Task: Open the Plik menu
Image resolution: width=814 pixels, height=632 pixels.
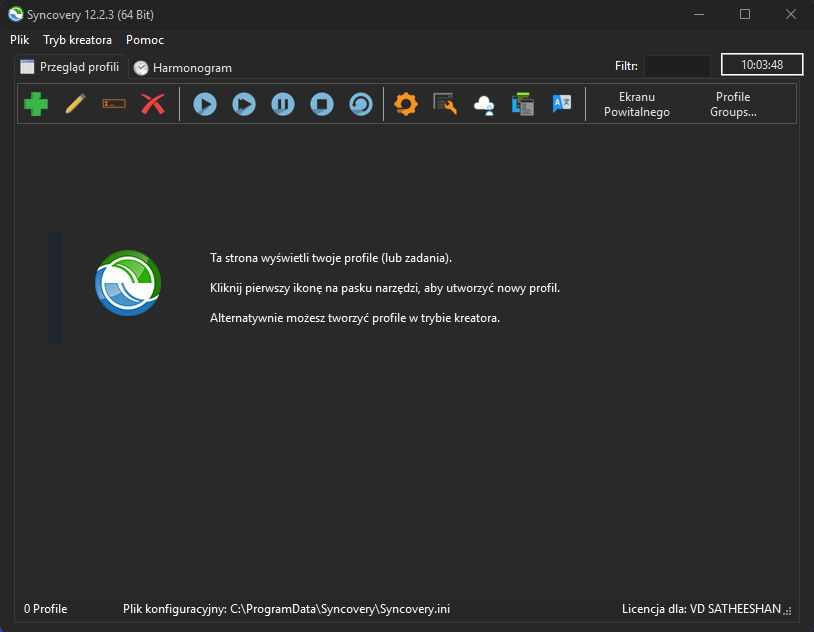Action: click(x=20, y=40)
